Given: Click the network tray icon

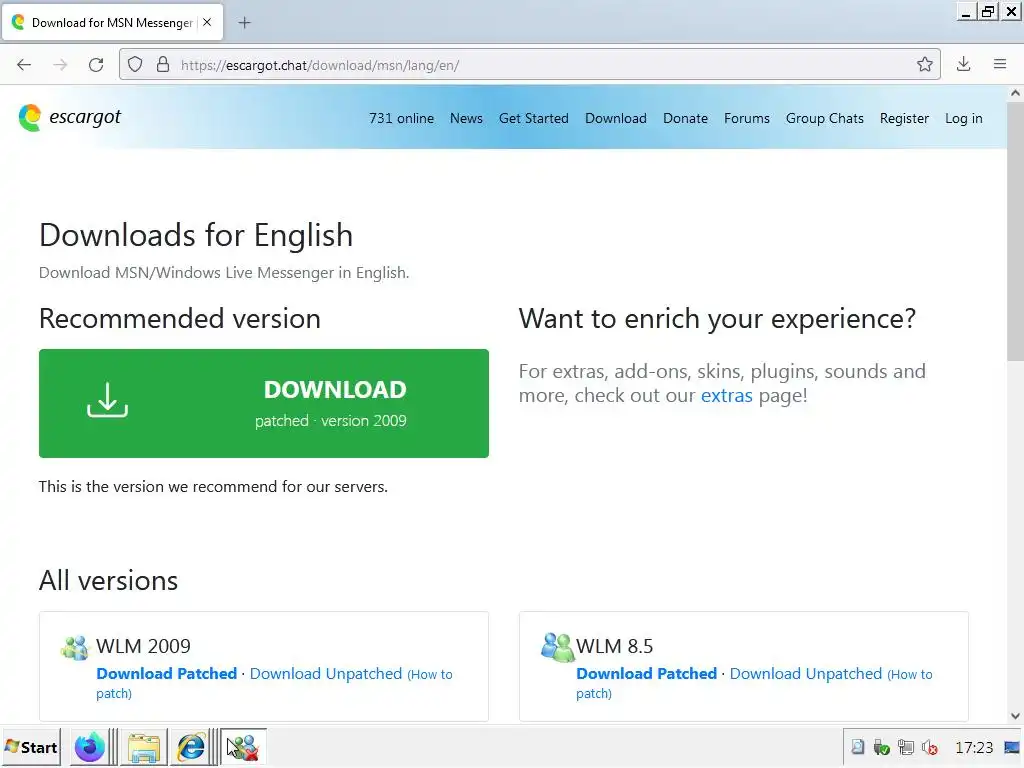Looking at the screenshot, I should click(906, 747).
